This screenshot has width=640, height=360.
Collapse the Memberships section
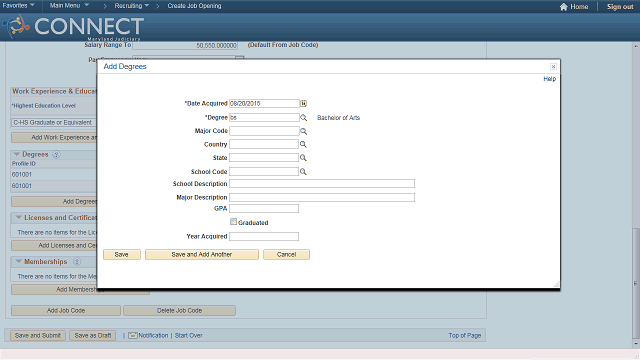click(x=18, y=261)
